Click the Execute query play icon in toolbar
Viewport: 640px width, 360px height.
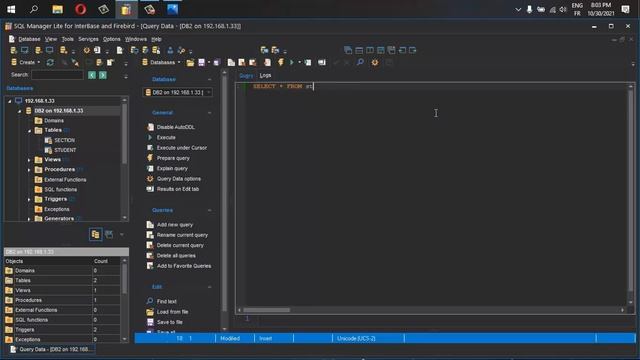pos(292,62)
